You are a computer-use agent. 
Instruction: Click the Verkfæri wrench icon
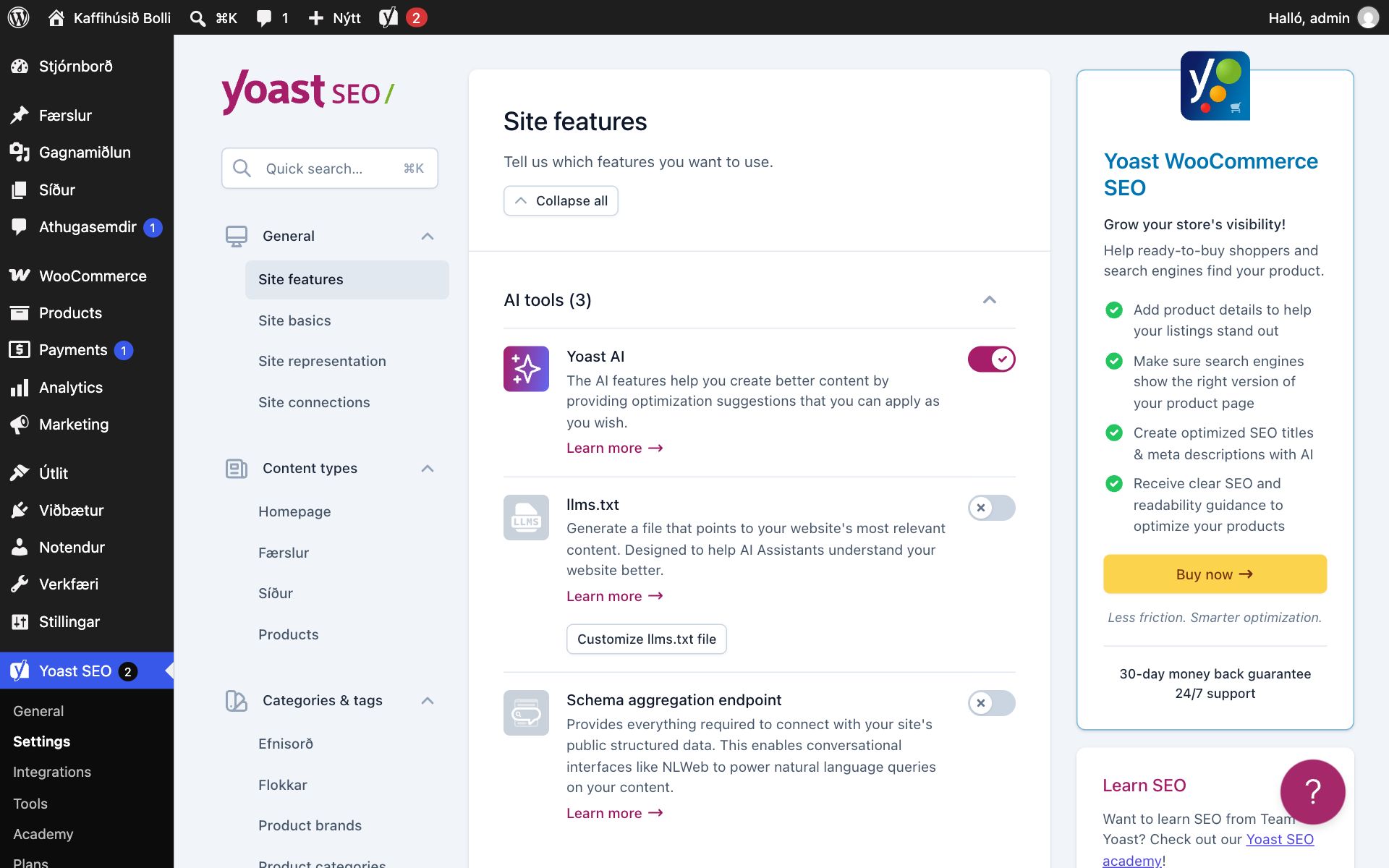tap(20, 584)
